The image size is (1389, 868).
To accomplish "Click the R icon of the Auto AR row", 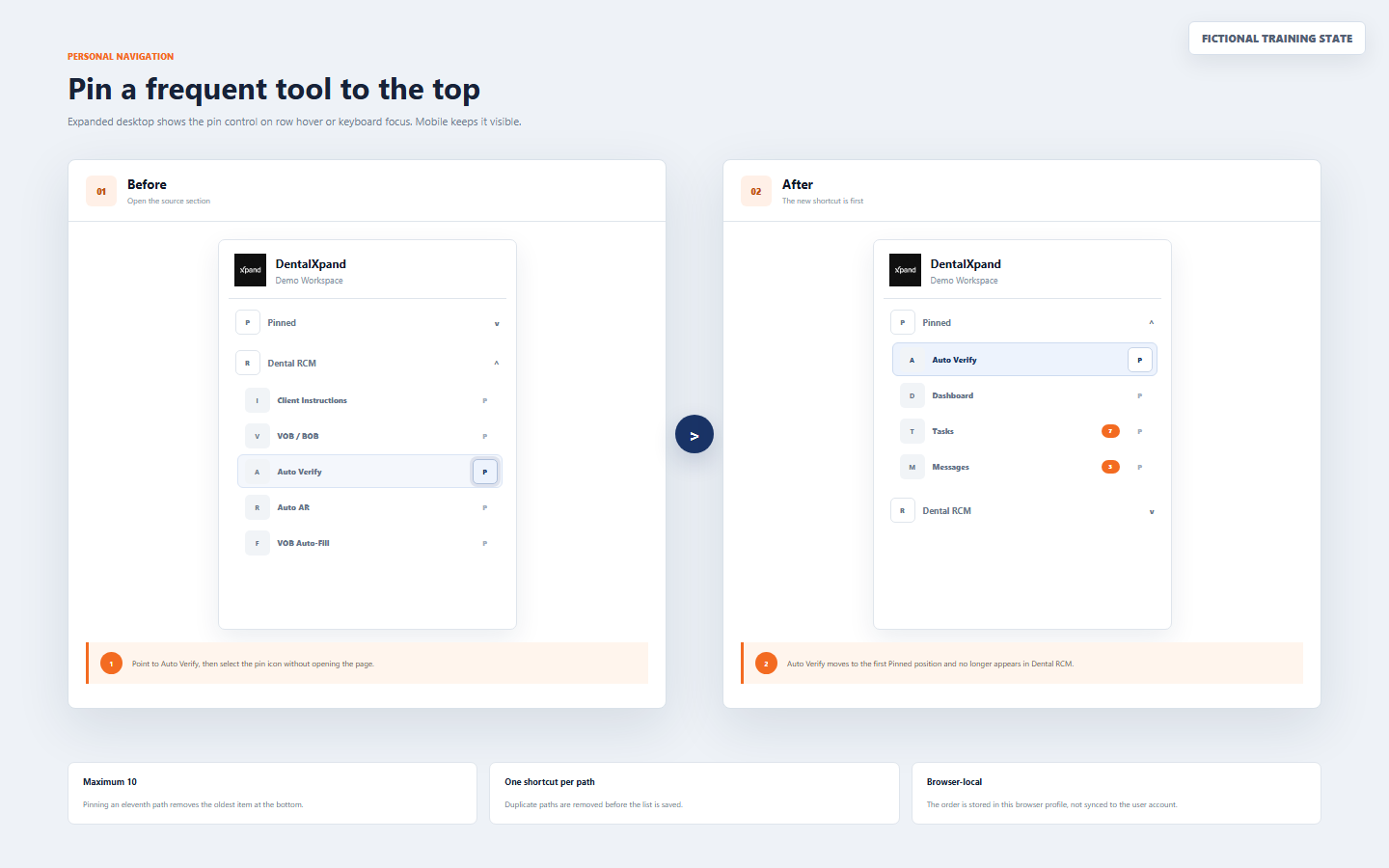I will click(258, 507).
